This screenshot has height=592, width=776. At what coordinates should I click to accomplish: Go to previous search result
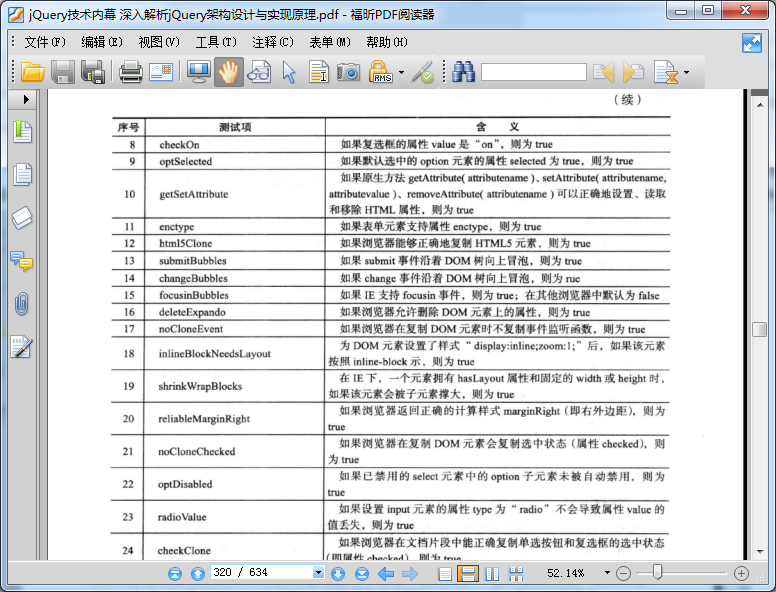click(x=604, y=72)
